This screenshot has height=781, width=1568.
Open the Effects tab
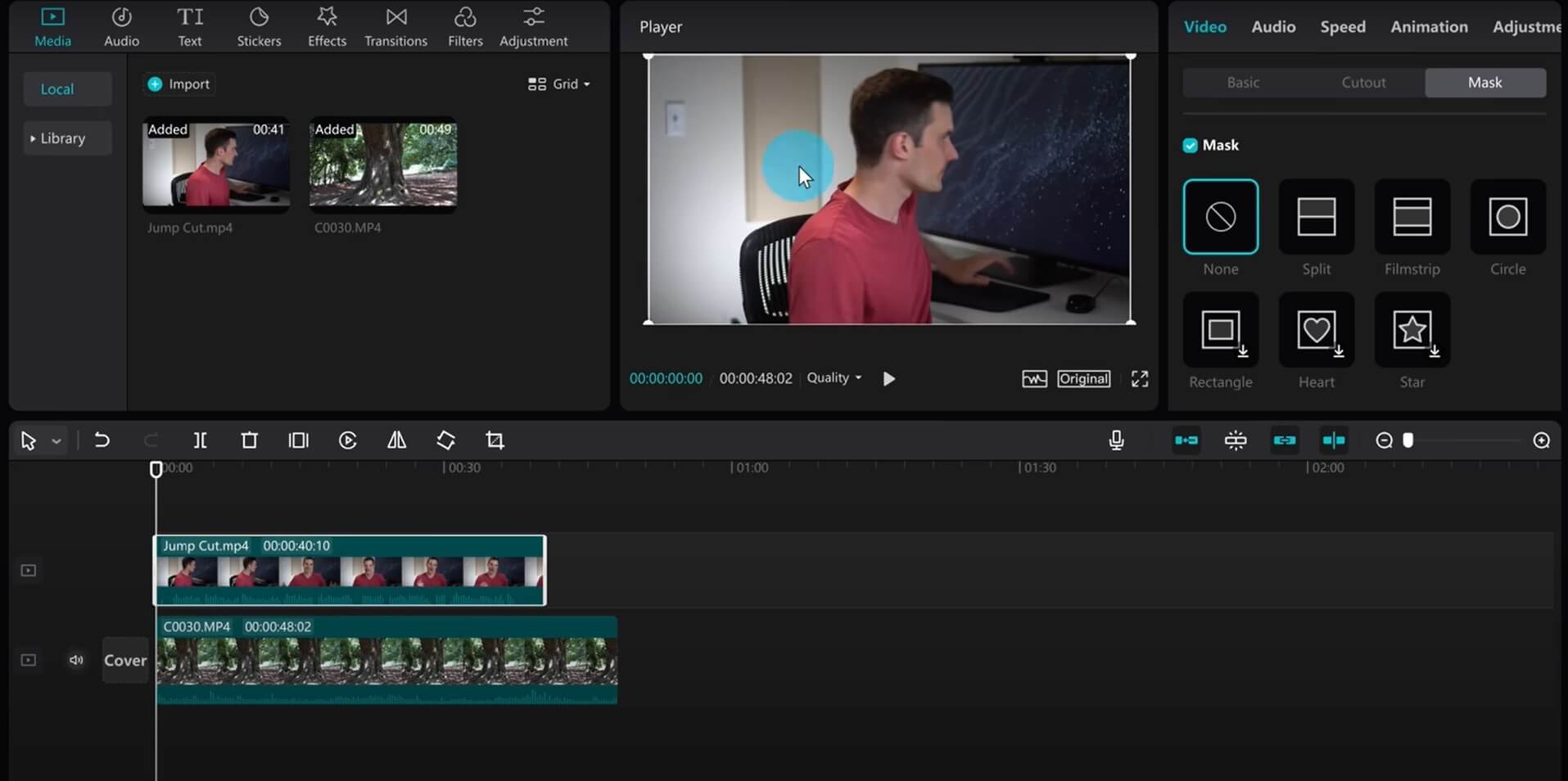(327, 27)
